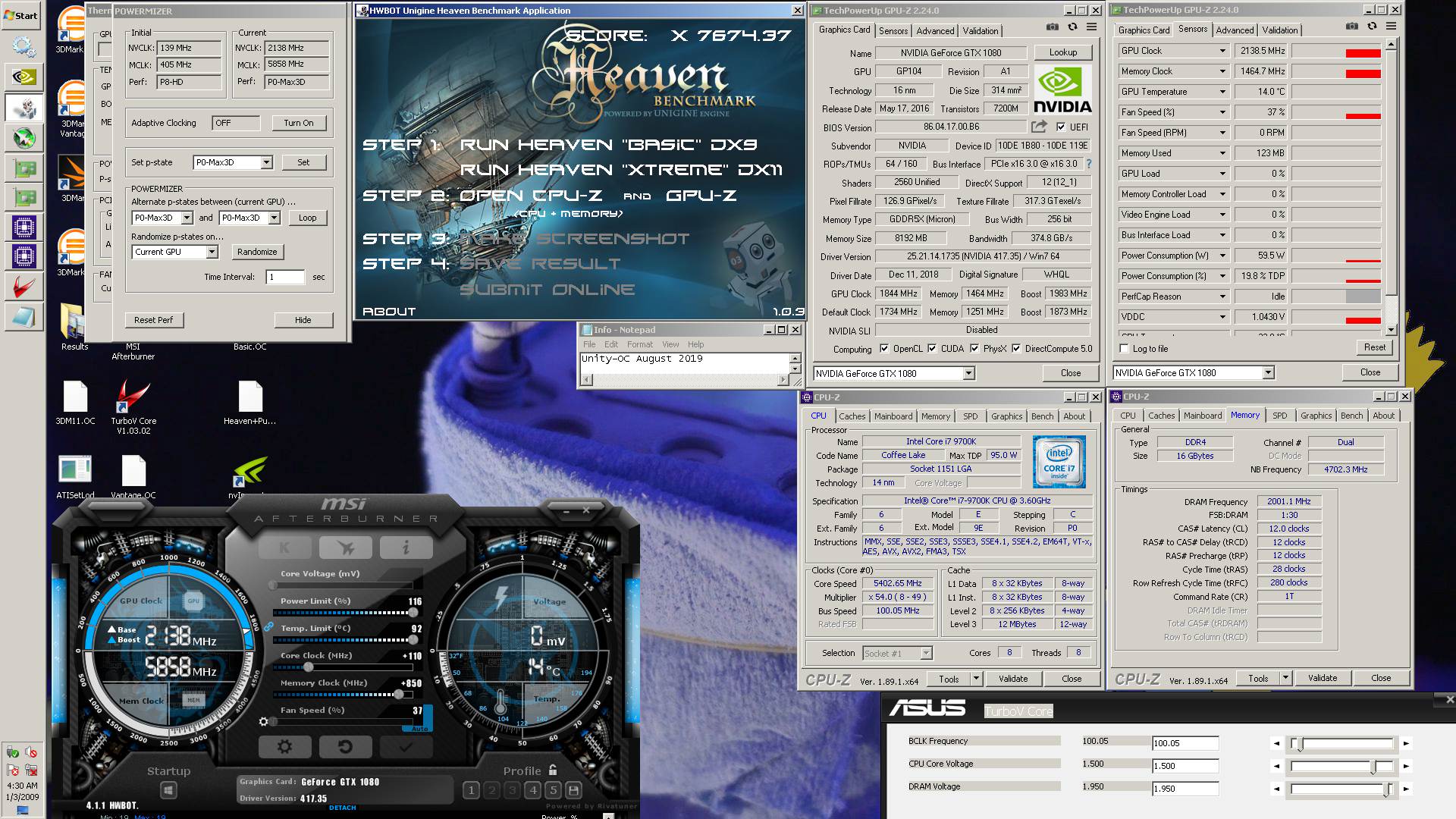This screenshot has width=1456, height=819.
Task: Apply Afterburner settings with the checkmark button
Action: click(406, 747)
